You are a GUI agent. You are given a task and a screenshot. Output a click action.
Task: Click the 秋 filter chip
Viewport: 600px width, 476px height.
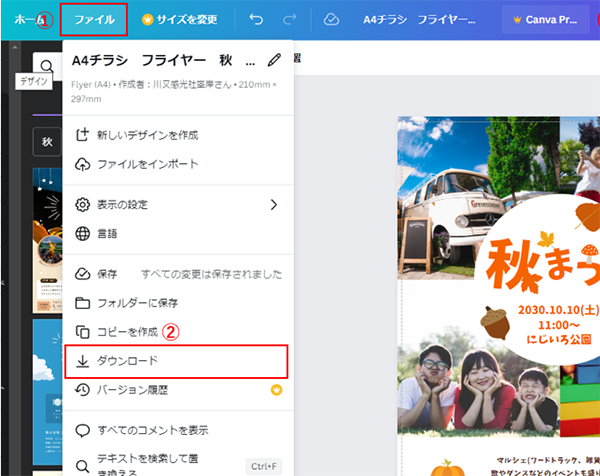click(x=47, y=142)
